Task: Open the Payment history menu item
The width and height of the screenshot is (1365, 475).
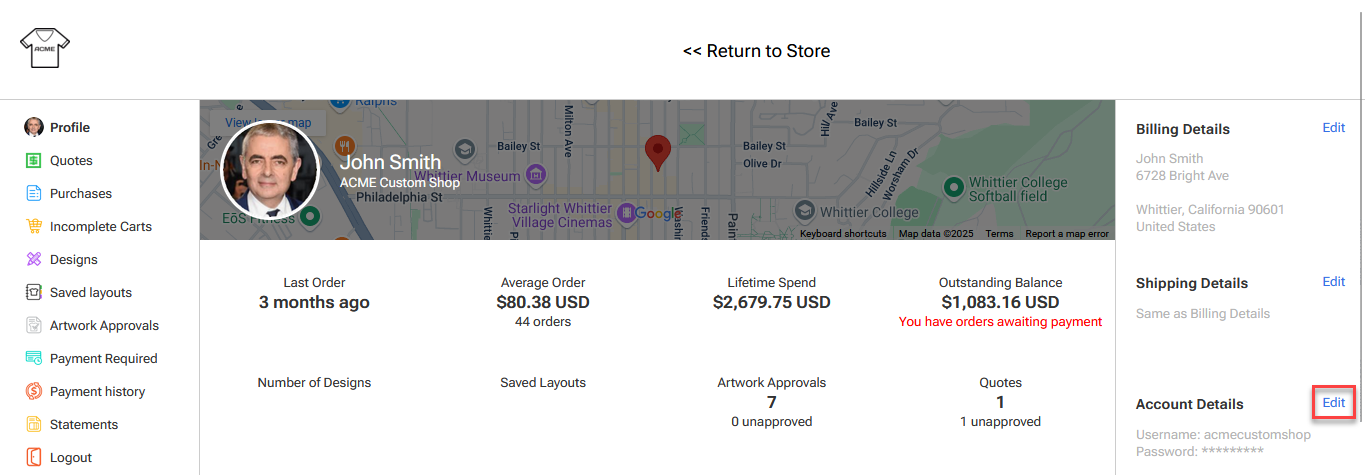Action: (97, 392)
